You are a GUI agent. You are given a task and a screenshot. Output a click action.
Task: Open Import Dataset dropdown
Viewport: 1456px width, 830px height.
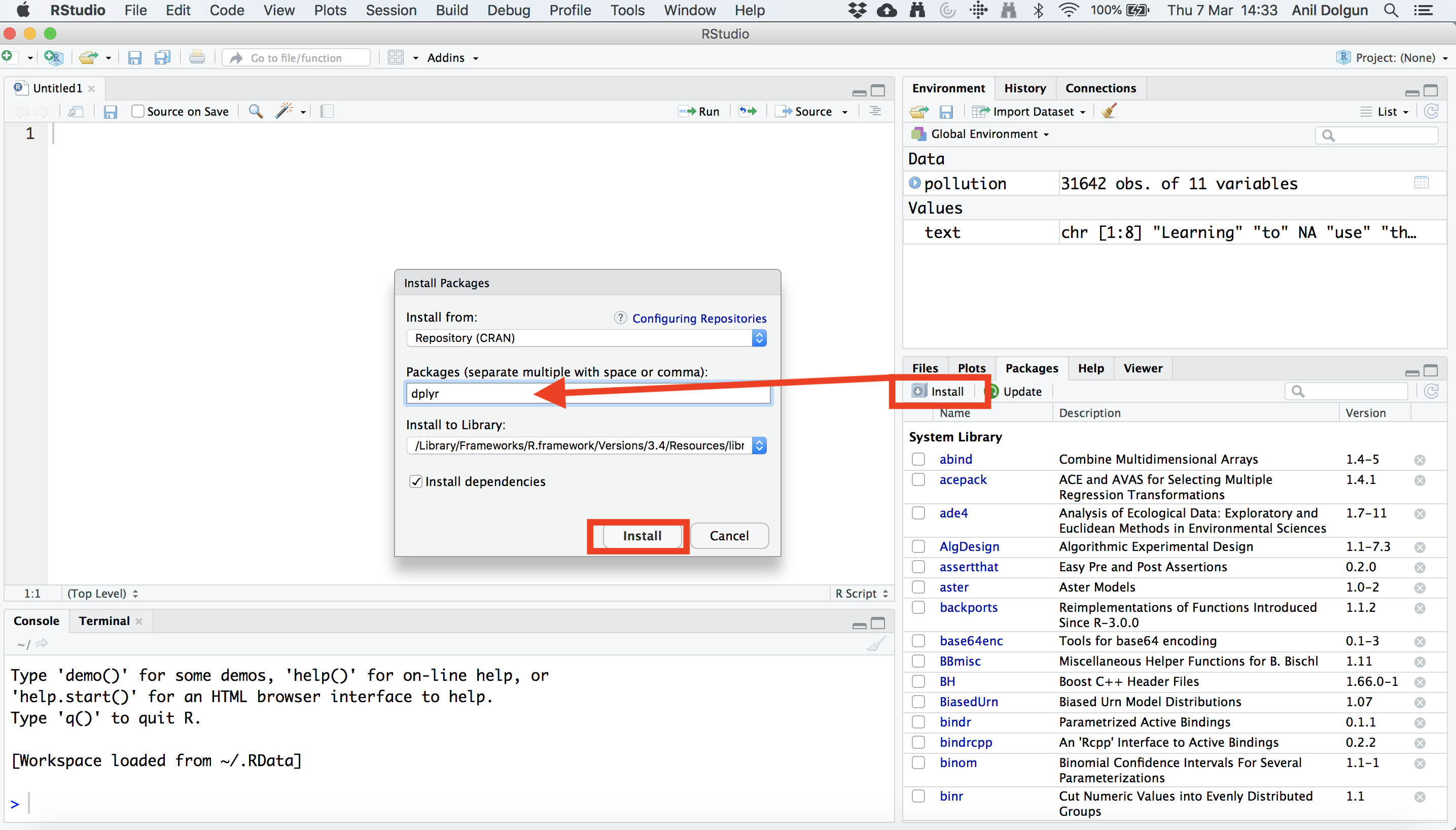point(1029,112)
